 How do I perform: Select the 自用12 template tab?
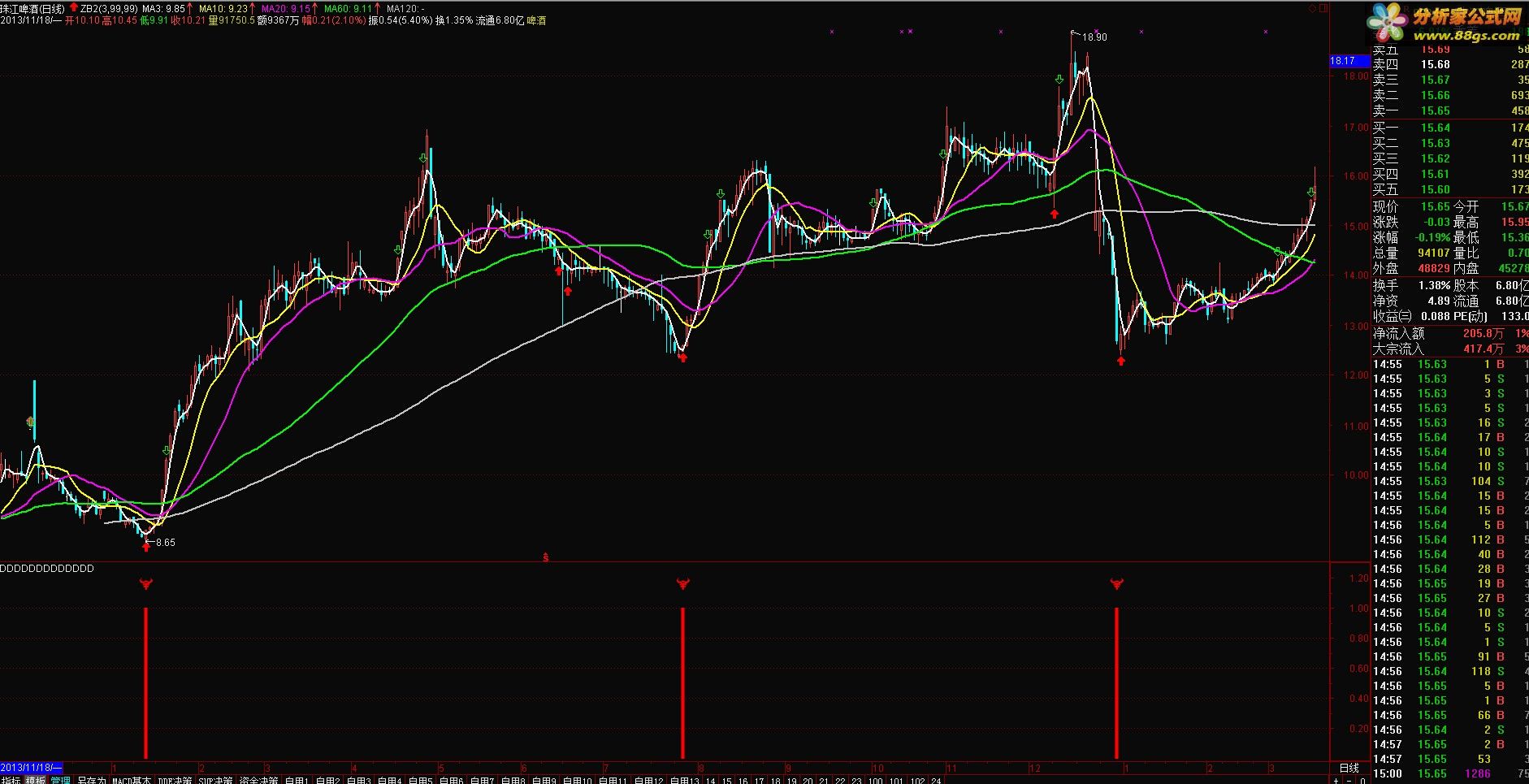pyautogui.click(x=649, y=780)
